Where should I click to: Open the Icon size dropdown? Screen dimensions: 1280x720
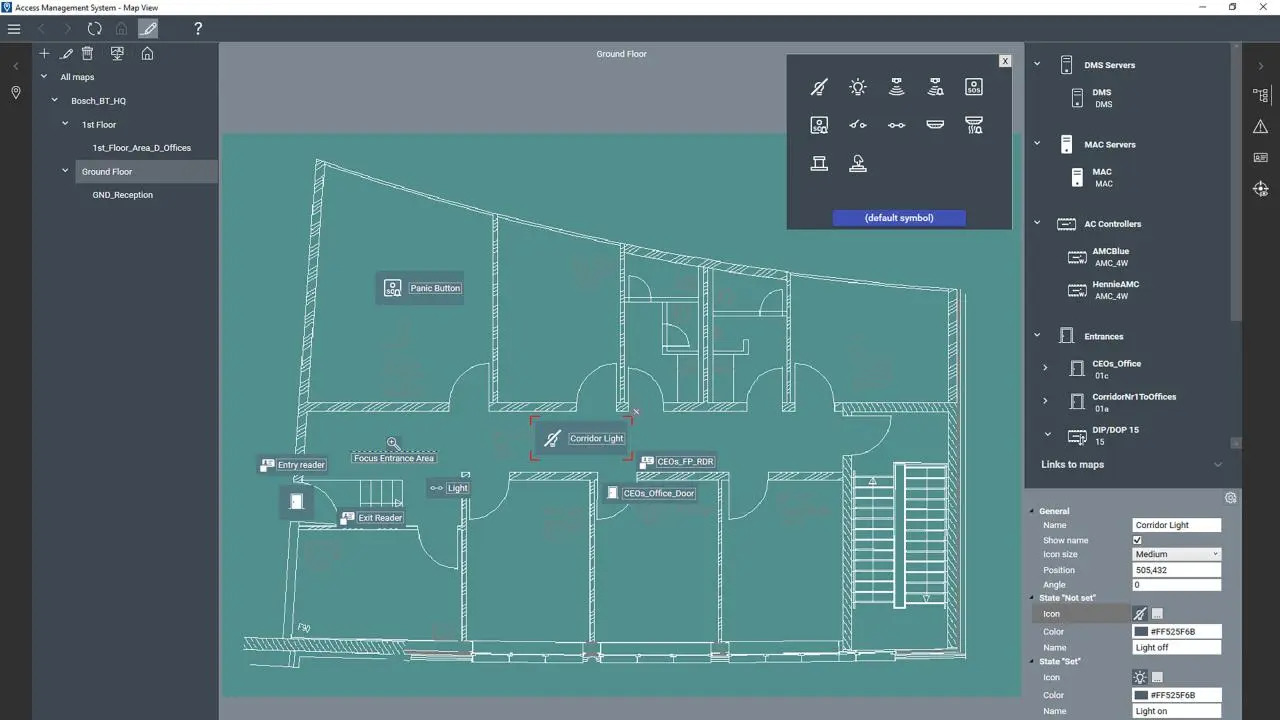click(1177, 554)
